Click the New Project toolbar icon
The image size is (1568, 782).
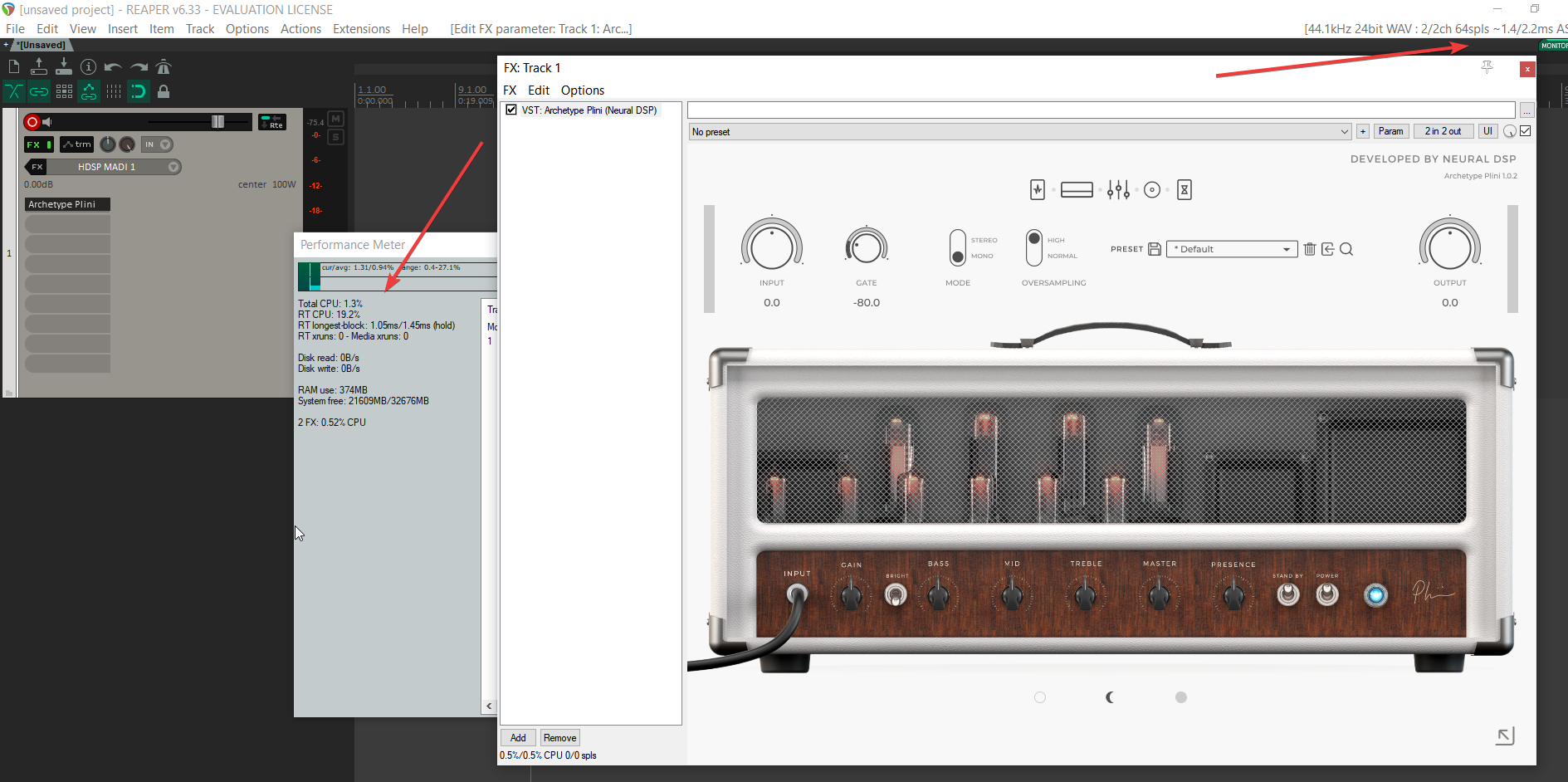click(x=14, y=66)
